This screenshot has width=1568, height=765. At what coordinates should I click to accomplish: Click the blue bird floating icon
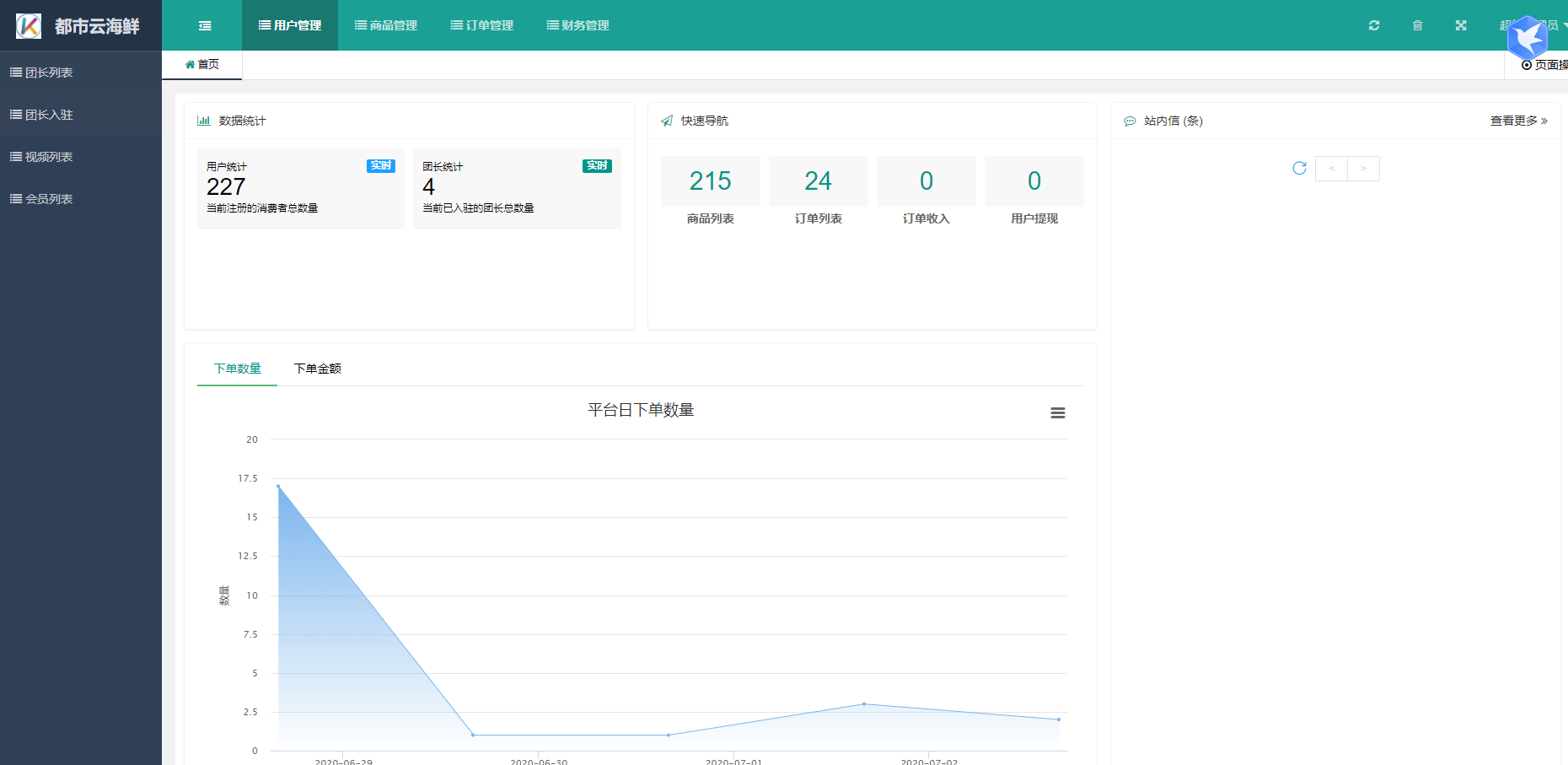click(x=1527, y=38)
